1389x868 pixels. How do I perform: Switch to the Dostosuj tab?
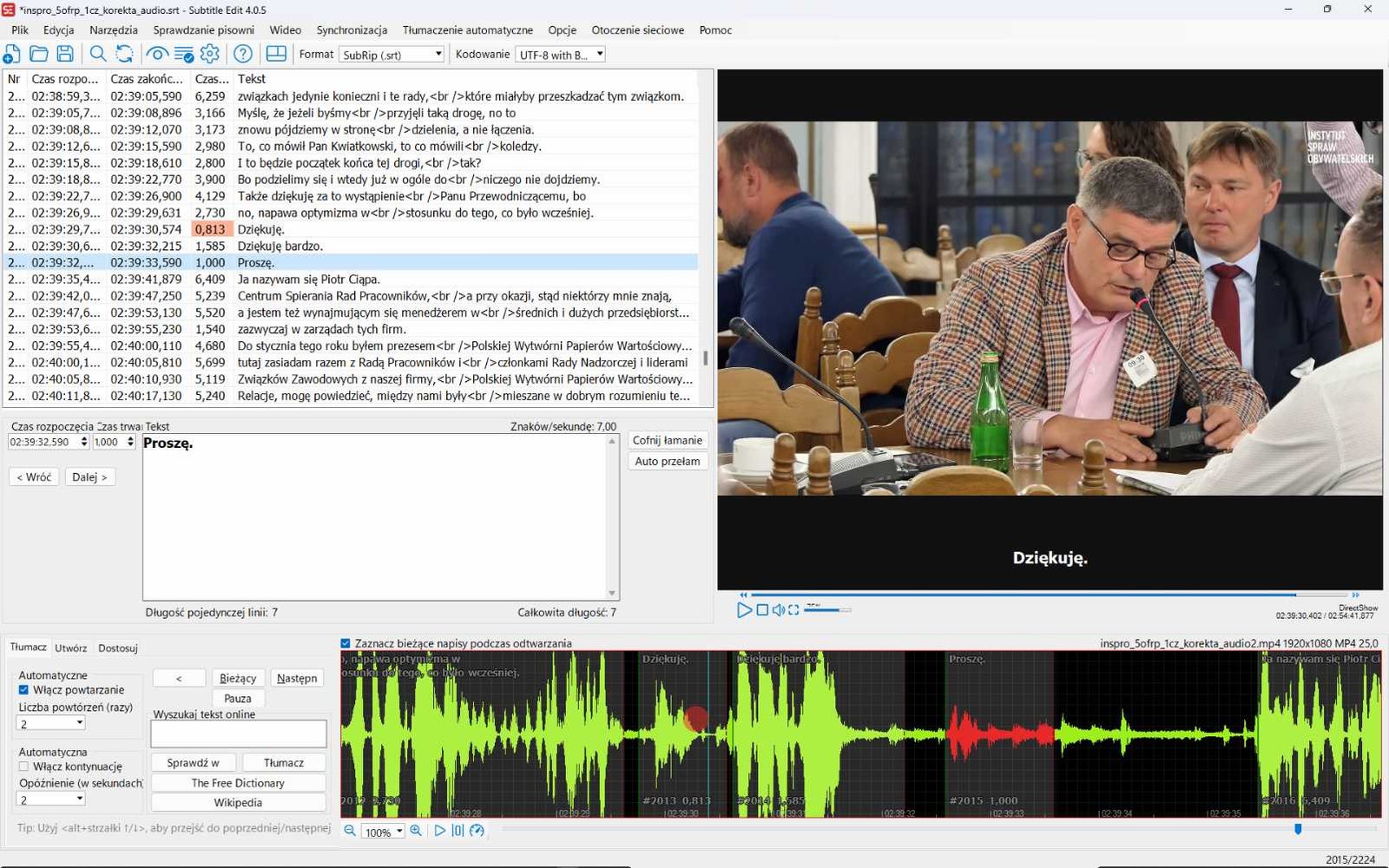click(x=118, y=648)
